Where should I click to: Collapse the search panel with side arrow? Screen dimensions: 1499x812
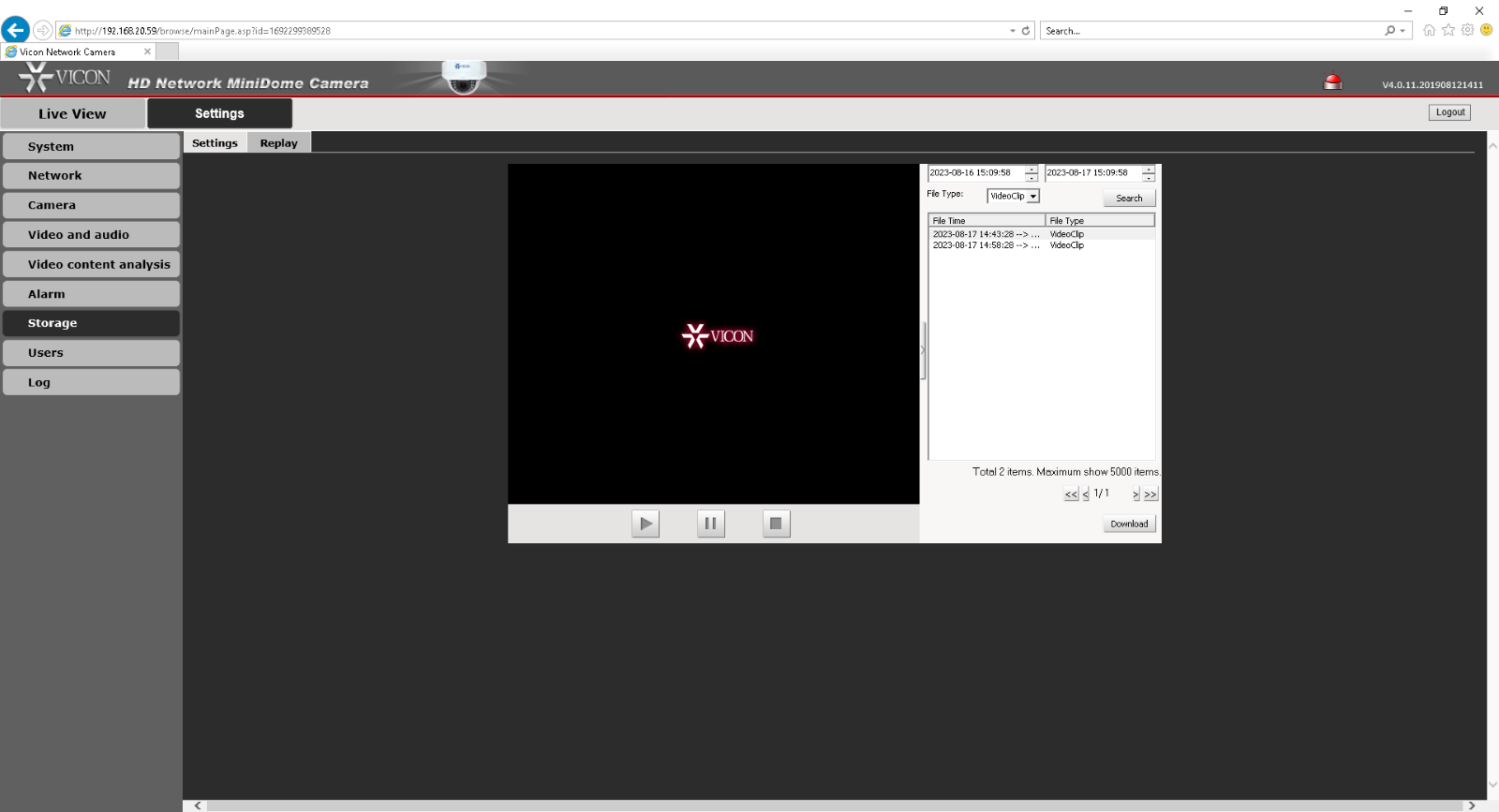click(923, 350)
